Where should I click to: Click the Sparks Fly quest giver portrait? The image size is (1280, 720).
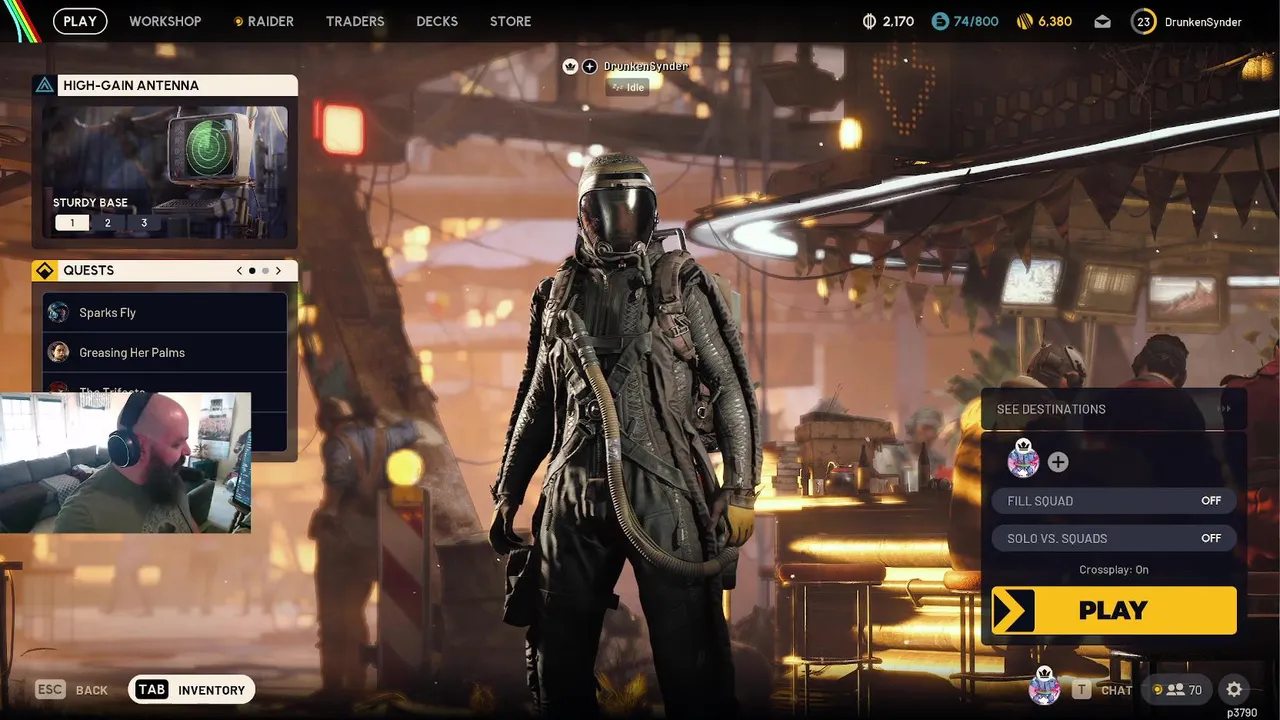[x=58, y=312]
